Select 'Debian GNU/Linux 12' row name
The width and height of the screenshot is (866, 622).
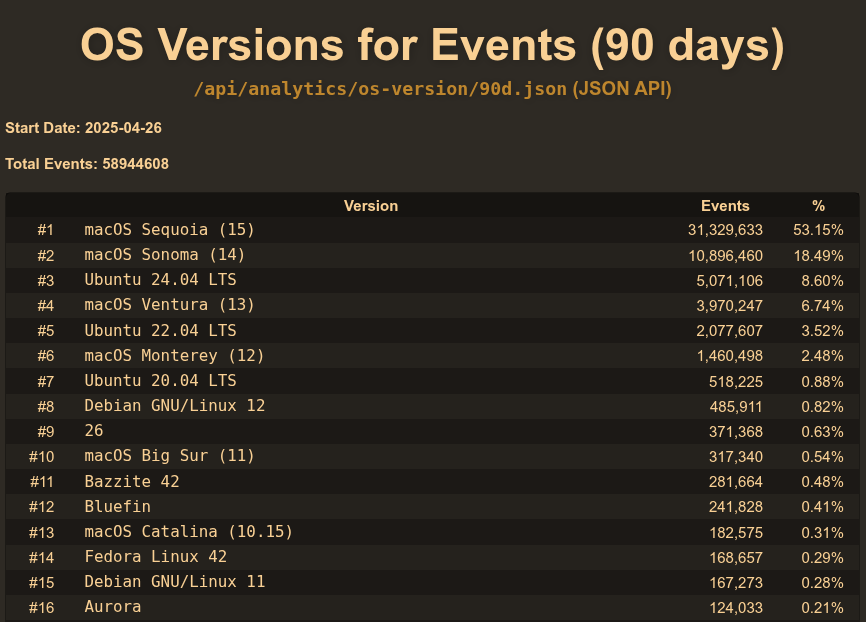tap(175, 406)
